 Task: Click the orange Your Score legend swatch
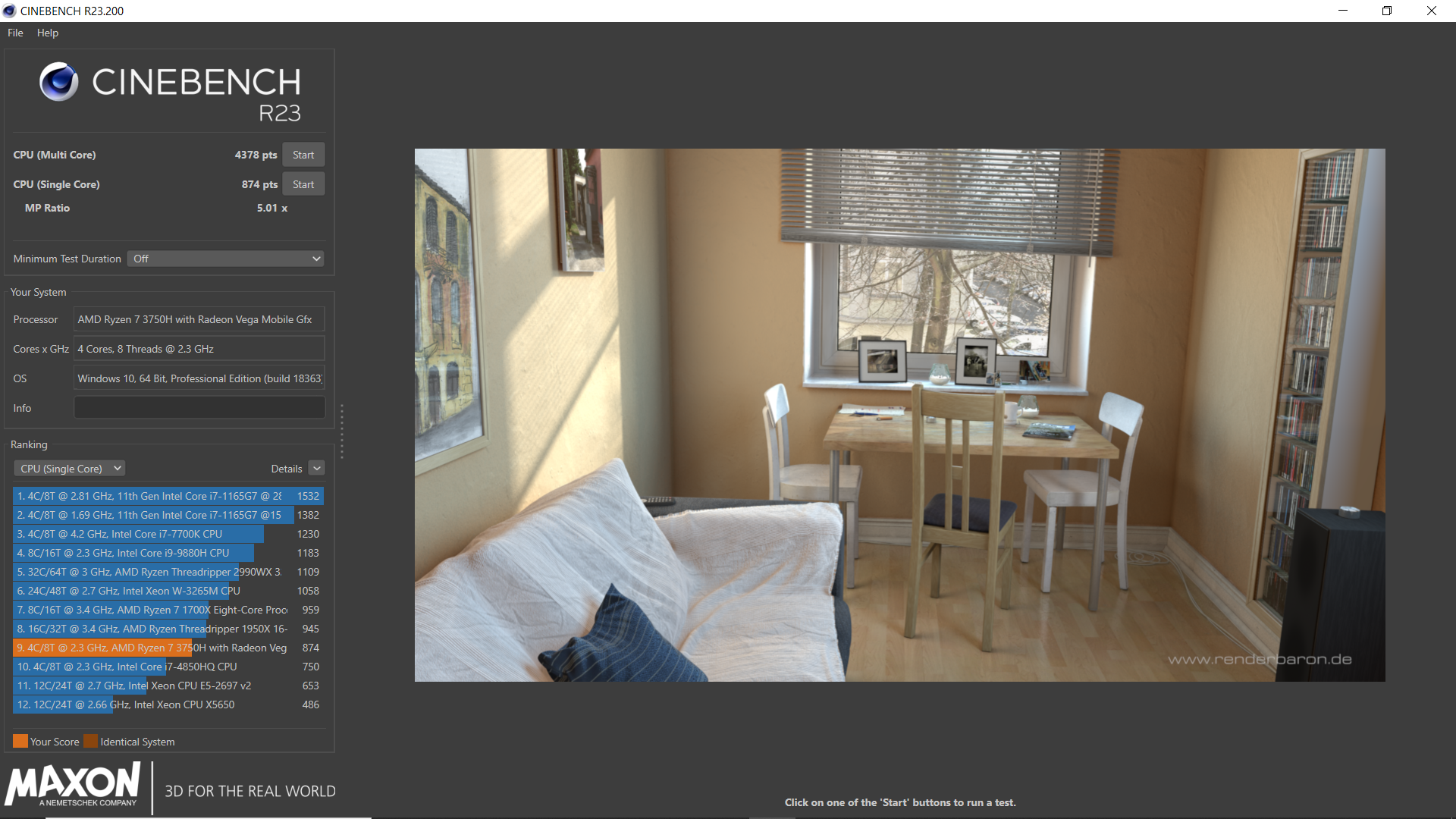20,742
